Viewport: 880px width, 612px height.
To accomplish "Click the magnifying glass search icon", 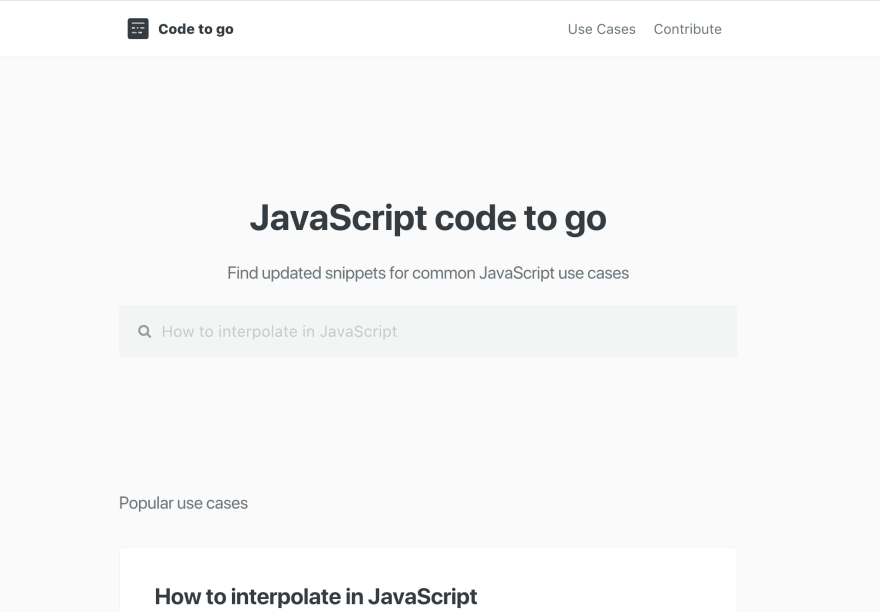I will [144, 331].
